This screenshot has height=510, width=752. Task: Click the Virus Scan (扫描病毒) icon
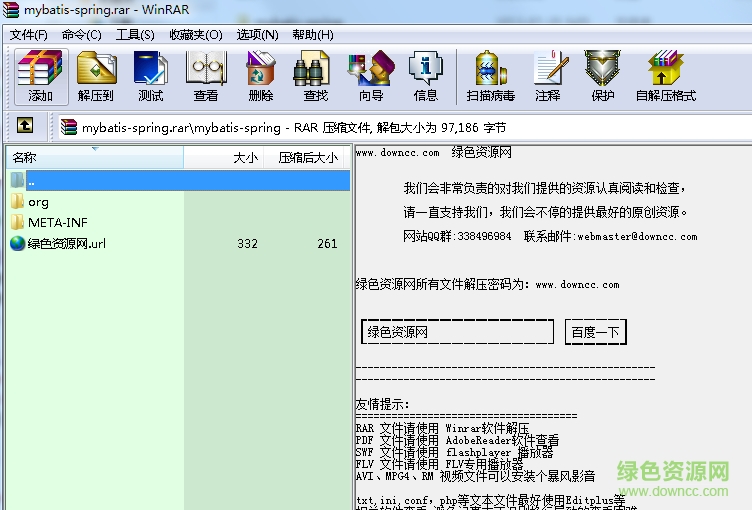491,76
